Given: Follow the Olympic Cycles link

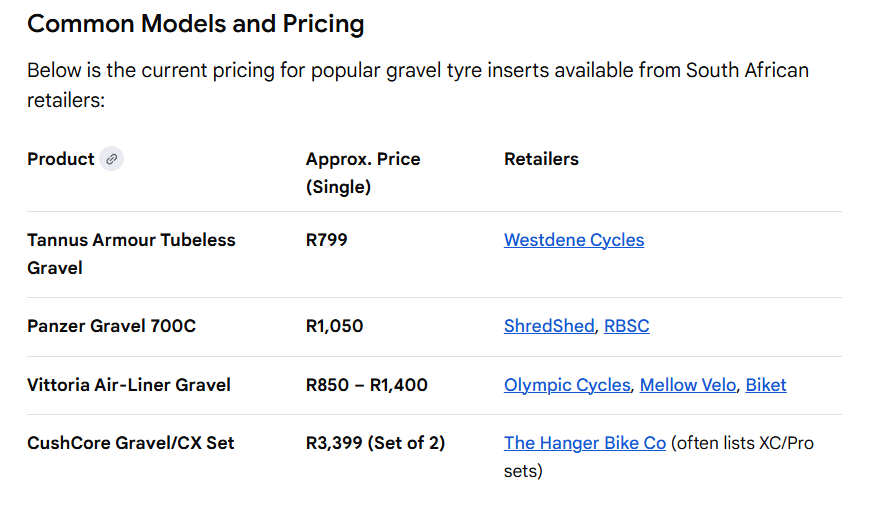Looking at the screenshot, I should 567,385.
